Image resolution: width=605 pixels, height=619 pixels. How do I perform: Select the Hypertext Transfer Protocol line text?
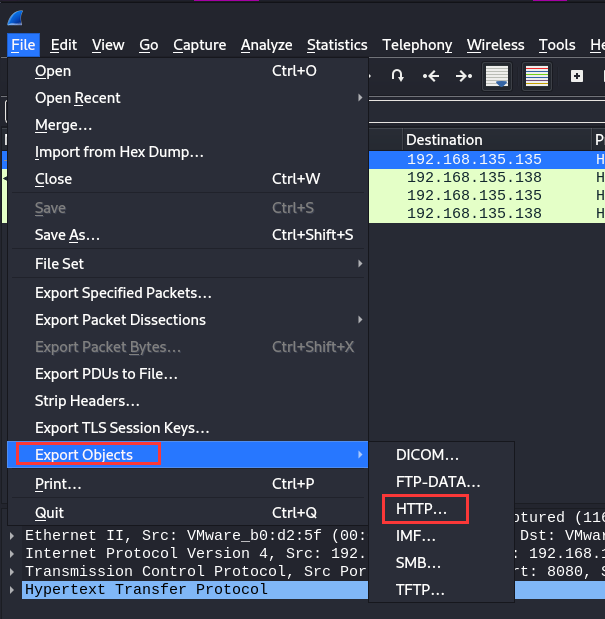coord(146,590)
